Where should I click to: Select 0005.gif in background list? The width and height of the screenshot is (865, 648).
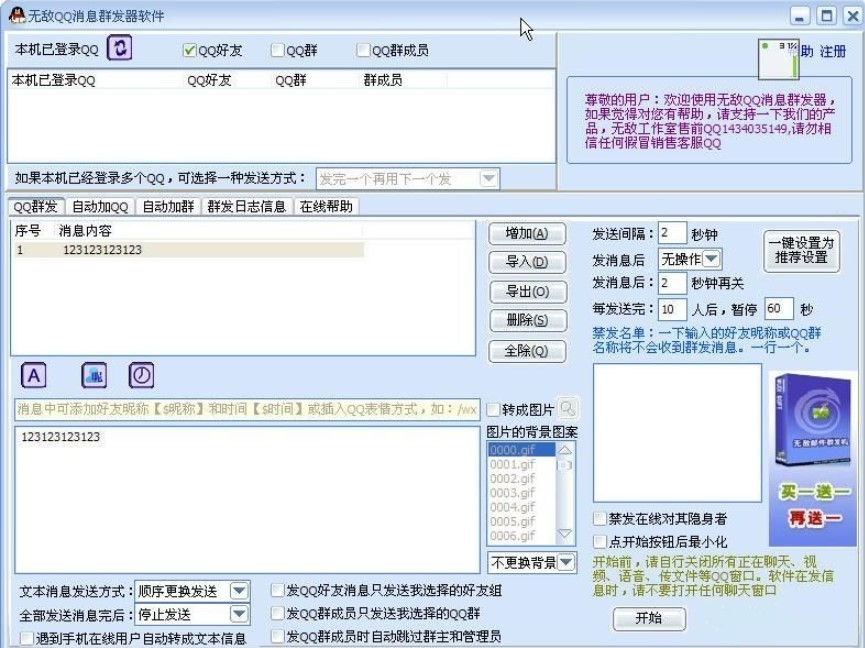click(521, 521)
